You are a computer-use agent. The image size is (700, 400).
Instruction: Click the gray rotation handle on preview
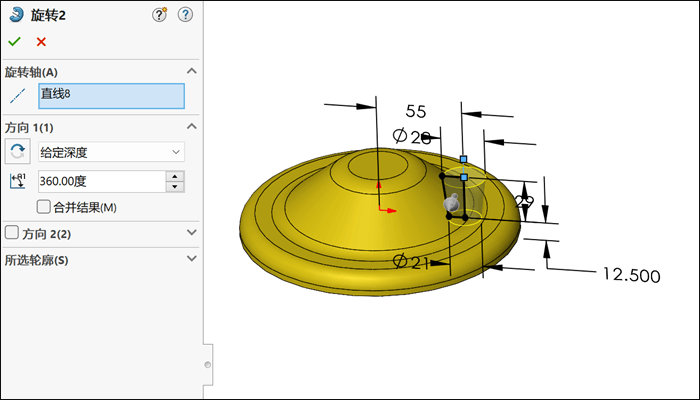[x=451, y=204]
